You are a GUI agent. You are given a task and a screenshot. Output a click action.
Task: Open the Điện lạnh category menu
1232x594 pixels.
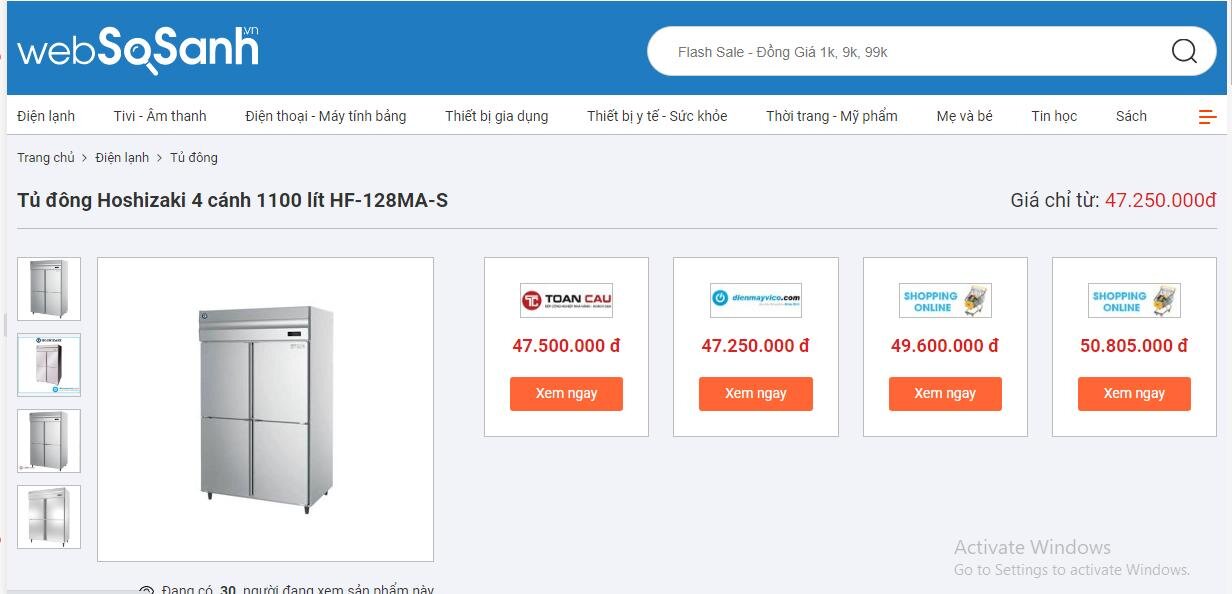tap(45, 116)
